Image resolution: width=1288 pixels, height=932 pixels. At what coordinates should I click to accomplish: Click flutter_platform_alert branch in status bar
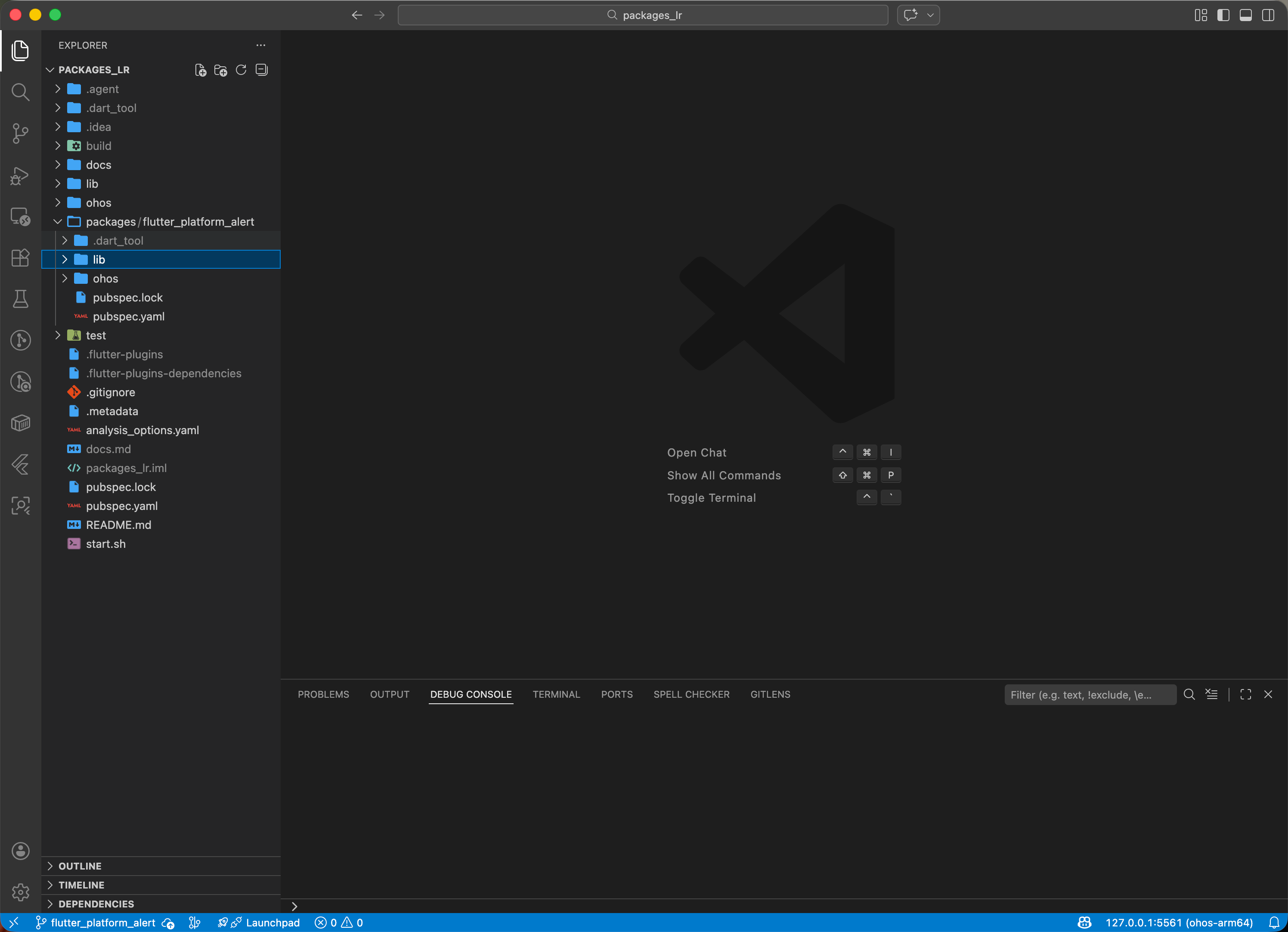[102, 923]
